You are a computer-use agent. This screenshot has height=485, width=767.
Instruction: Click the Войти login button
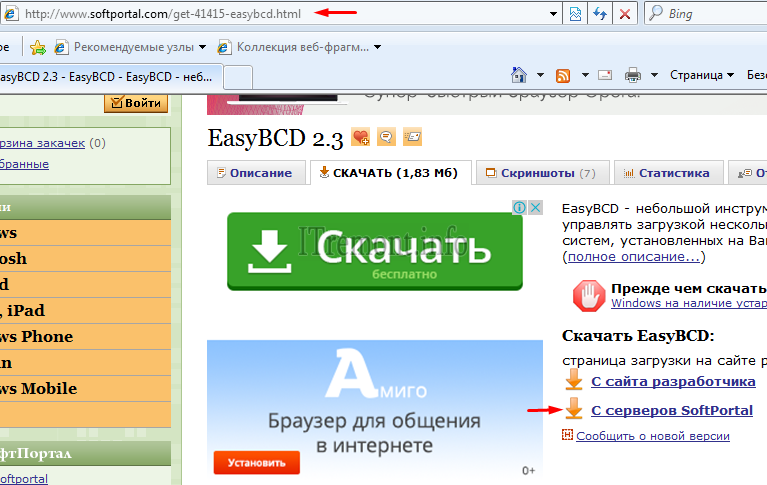[136, 103]
